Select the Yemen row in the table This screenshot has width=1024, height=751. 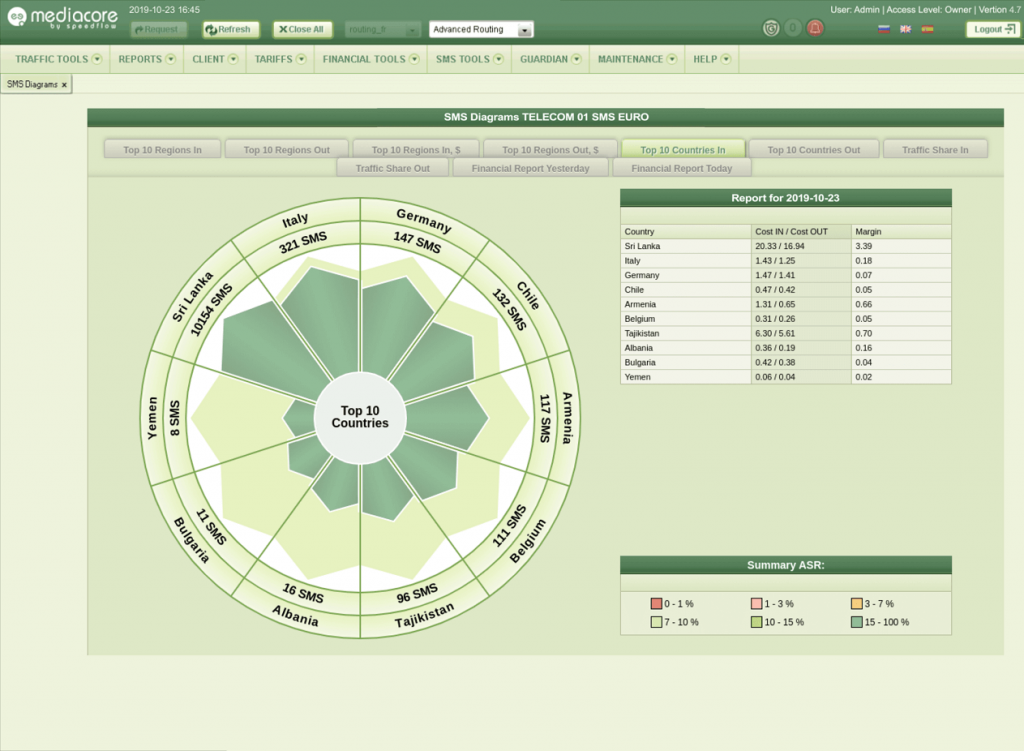[786, 377]
